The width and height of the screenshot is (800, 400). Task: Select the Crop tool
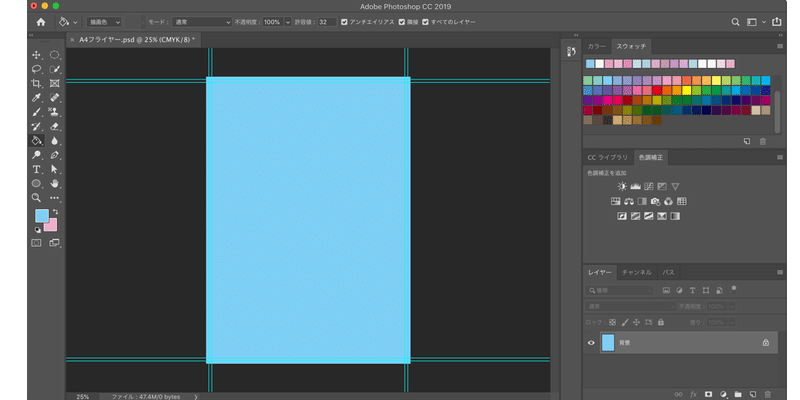37,83
